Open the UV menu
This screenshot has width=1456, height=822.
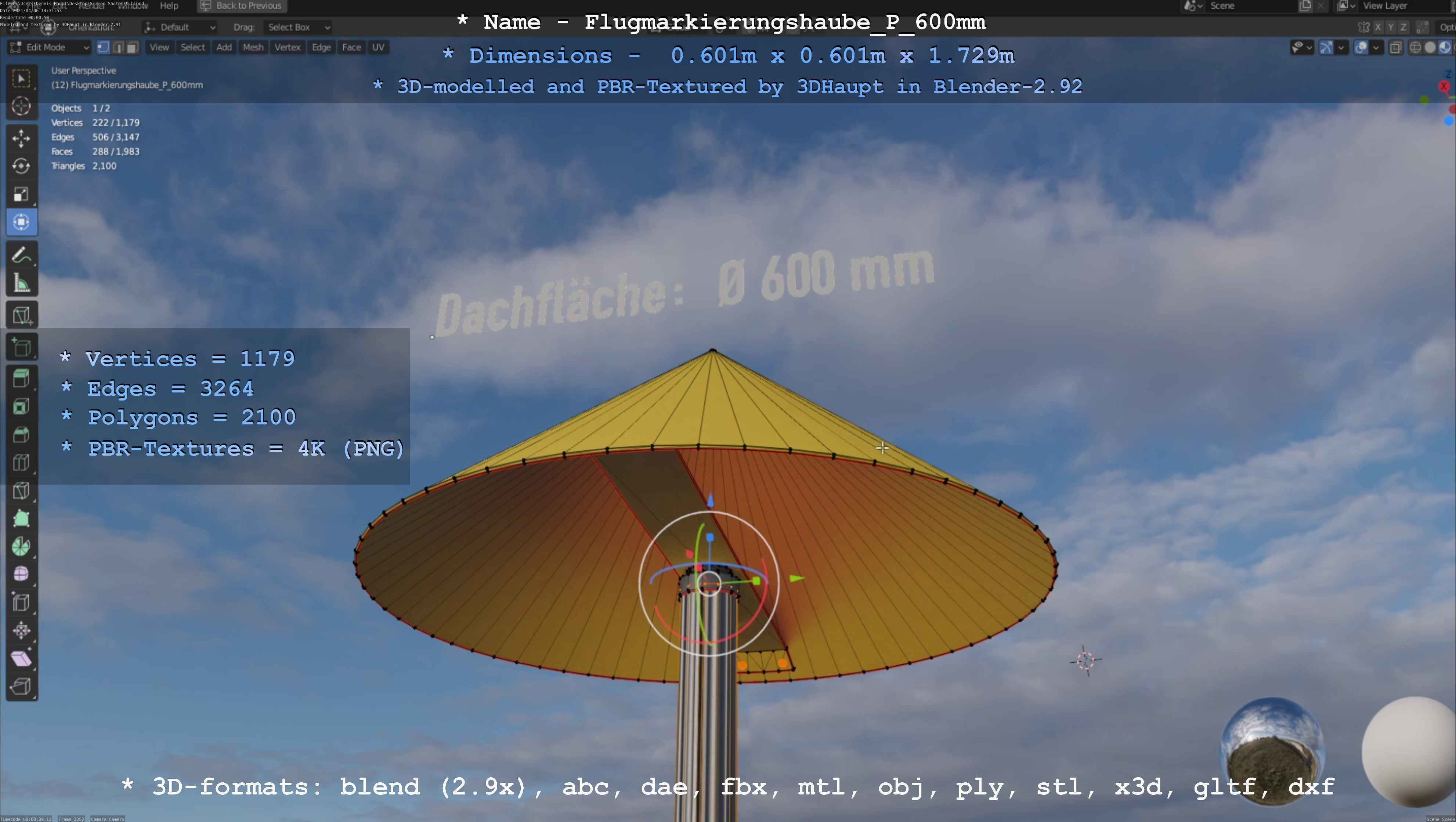point(378,47)
